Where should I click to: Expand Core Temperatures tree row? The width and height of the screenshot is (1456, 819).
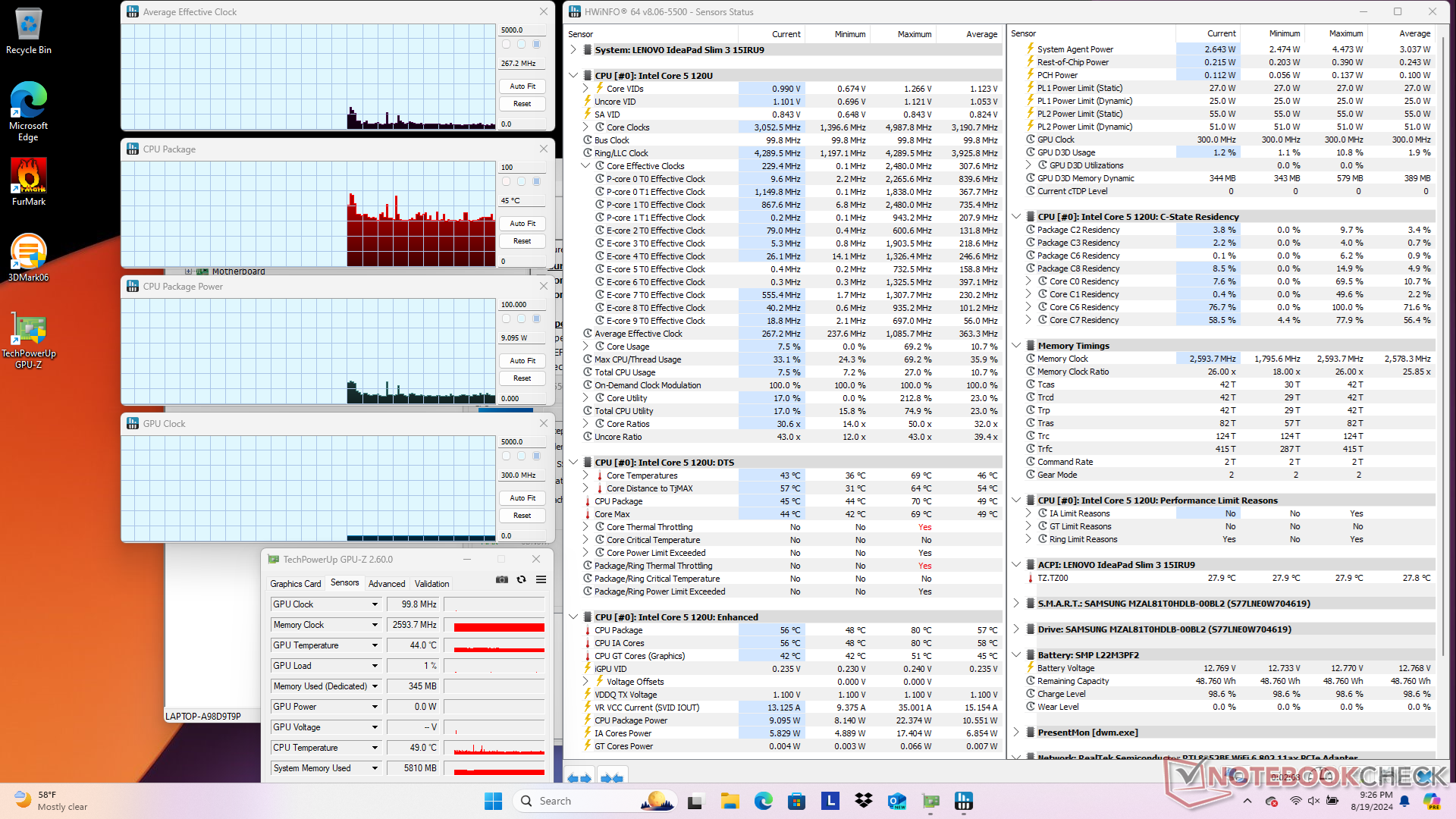(585, 475)
